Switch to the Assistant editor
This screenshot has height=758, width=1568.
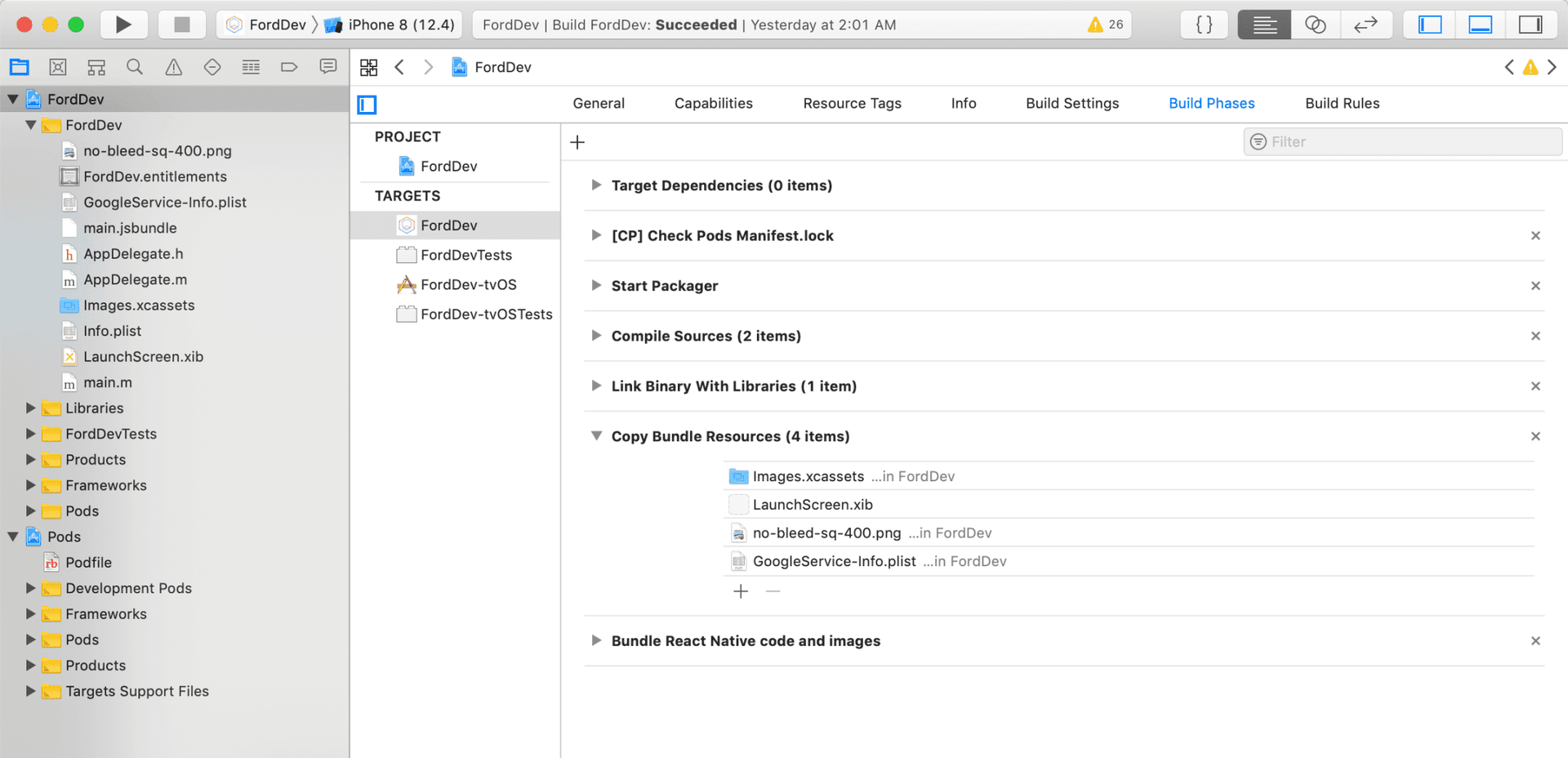[x=1315, y=25]
